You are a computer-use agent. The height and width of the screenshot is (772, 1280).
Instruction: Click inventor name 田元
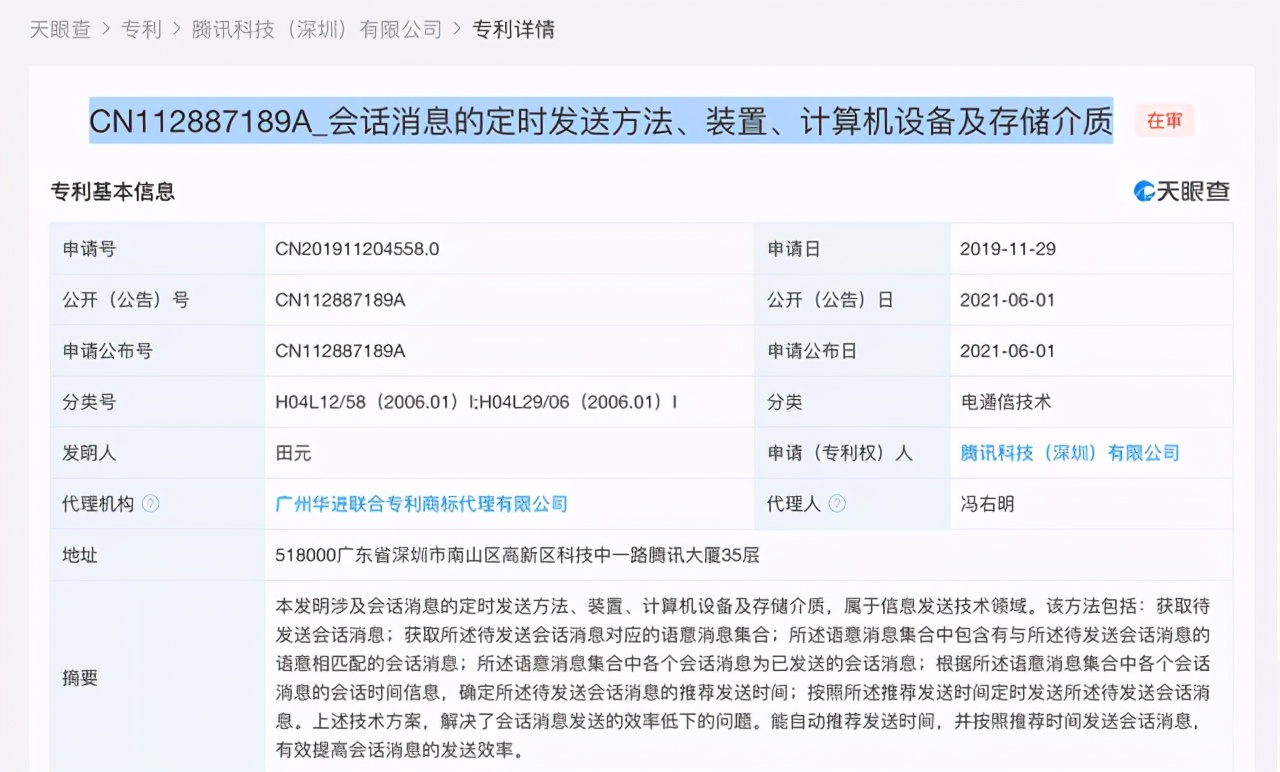click(x=293, y=453)
